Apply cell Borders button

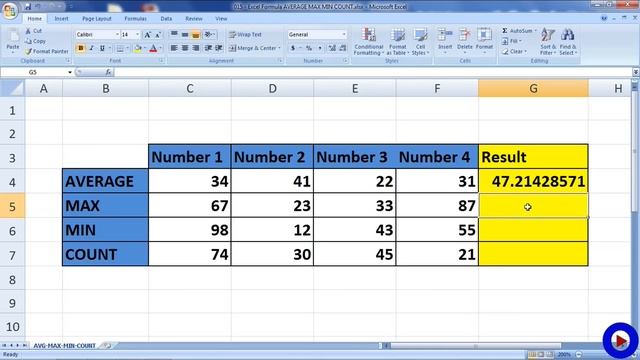120,49
